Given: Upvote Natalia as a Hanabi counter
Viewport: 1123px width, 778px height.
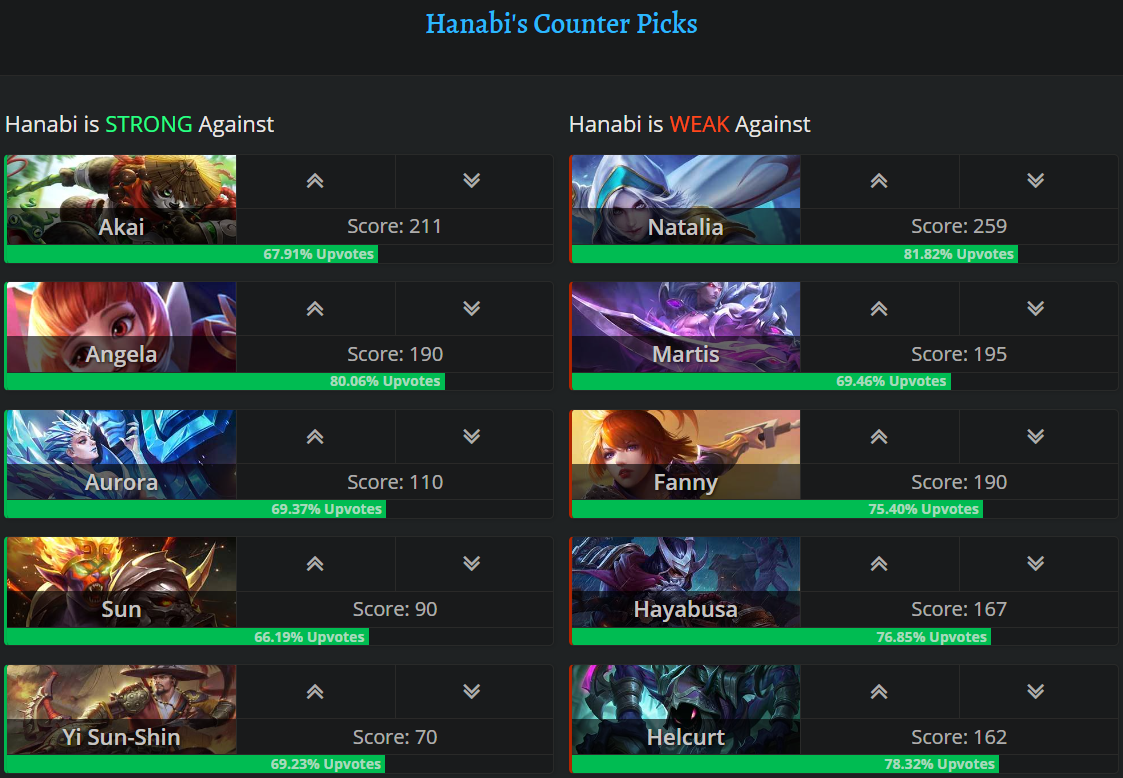Looking at the screenshot, I should coord(879,181).
